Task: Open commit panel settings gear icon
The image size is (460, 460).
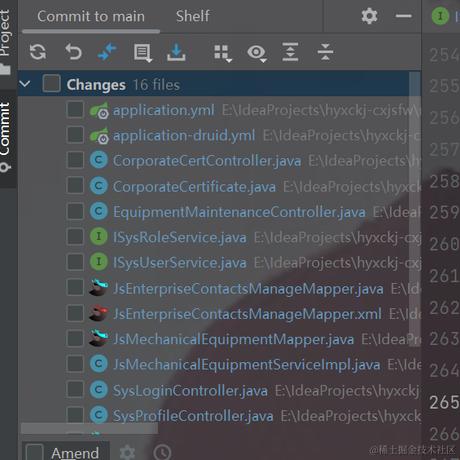Action: point(369,16)
